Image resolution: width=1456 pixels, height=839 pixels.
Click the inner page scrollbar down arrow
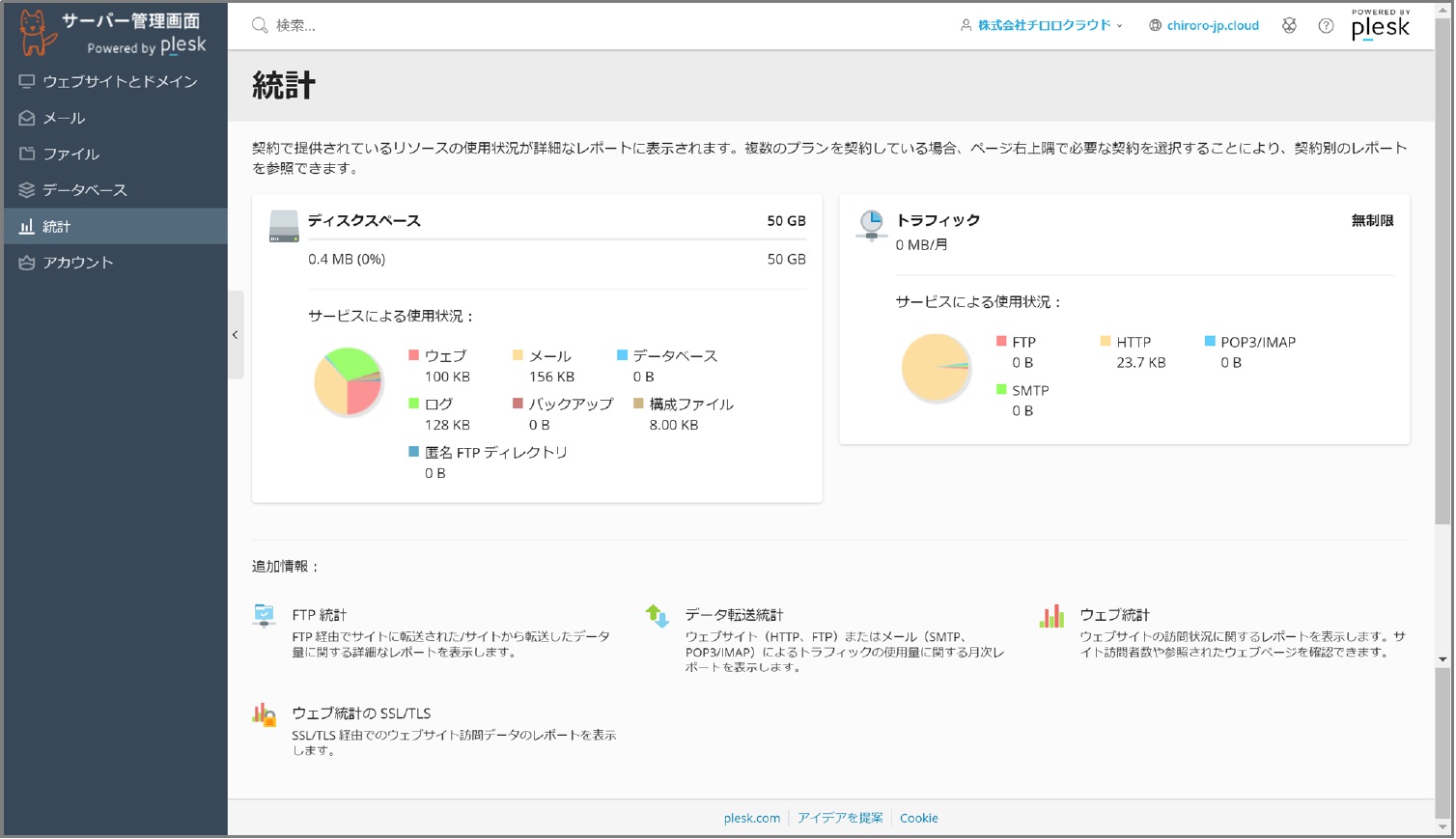point(1443,659)
